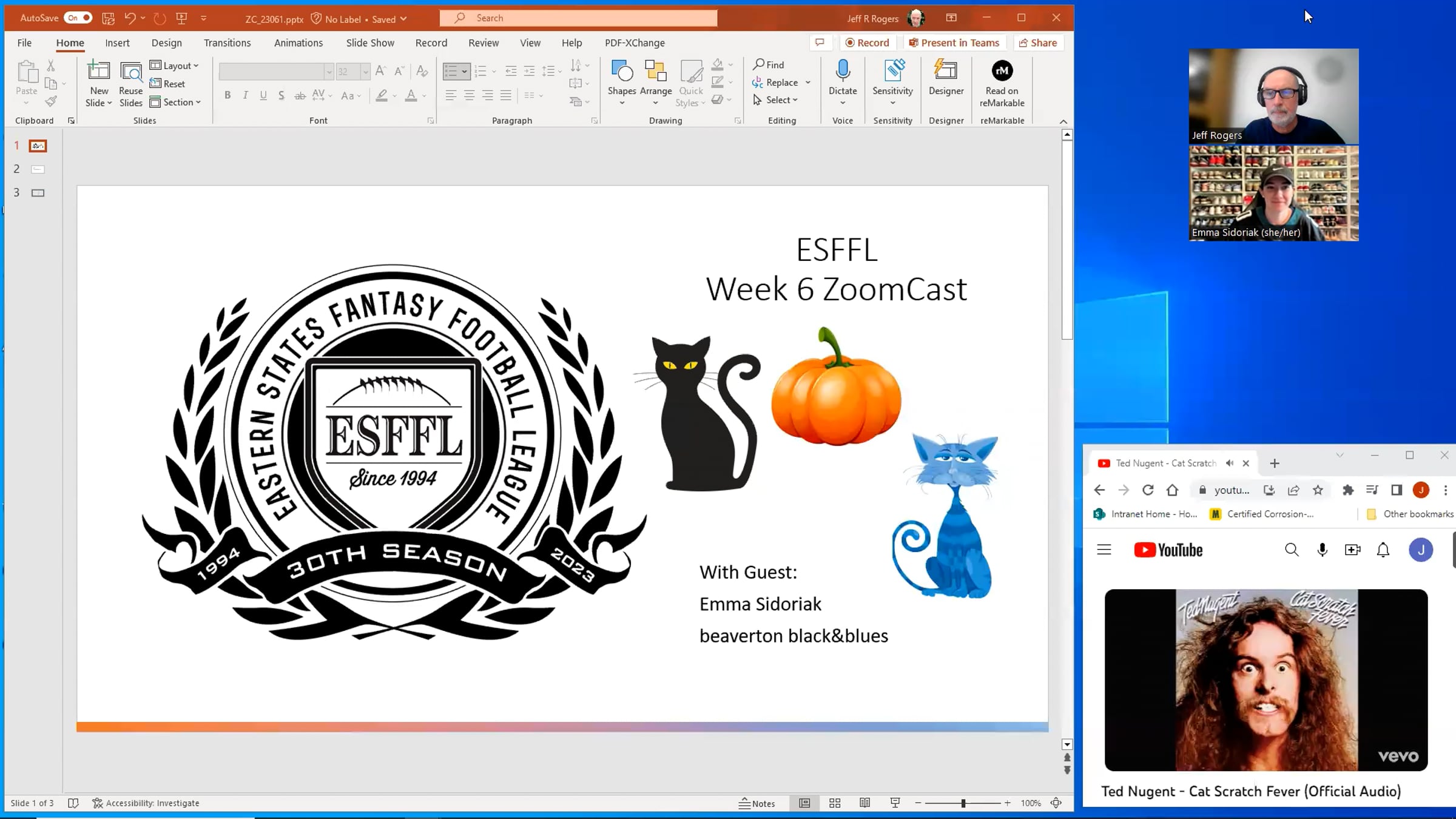This screenshot has height=819, width=1456.
Task: Click the PowerPoint Search box
Action: (x=579, y=18)
